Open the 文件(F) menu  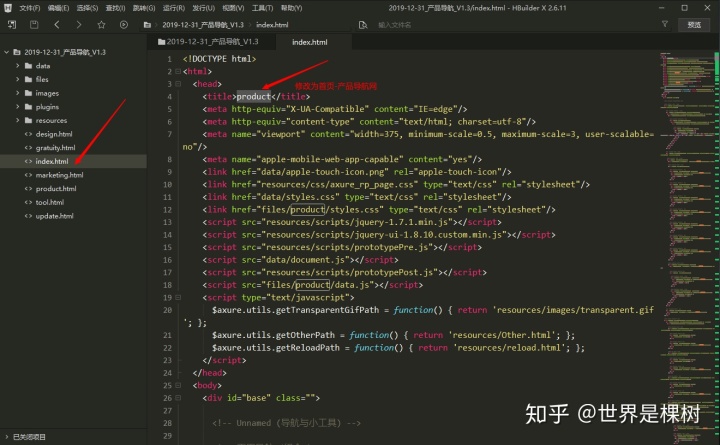point(30,8)
